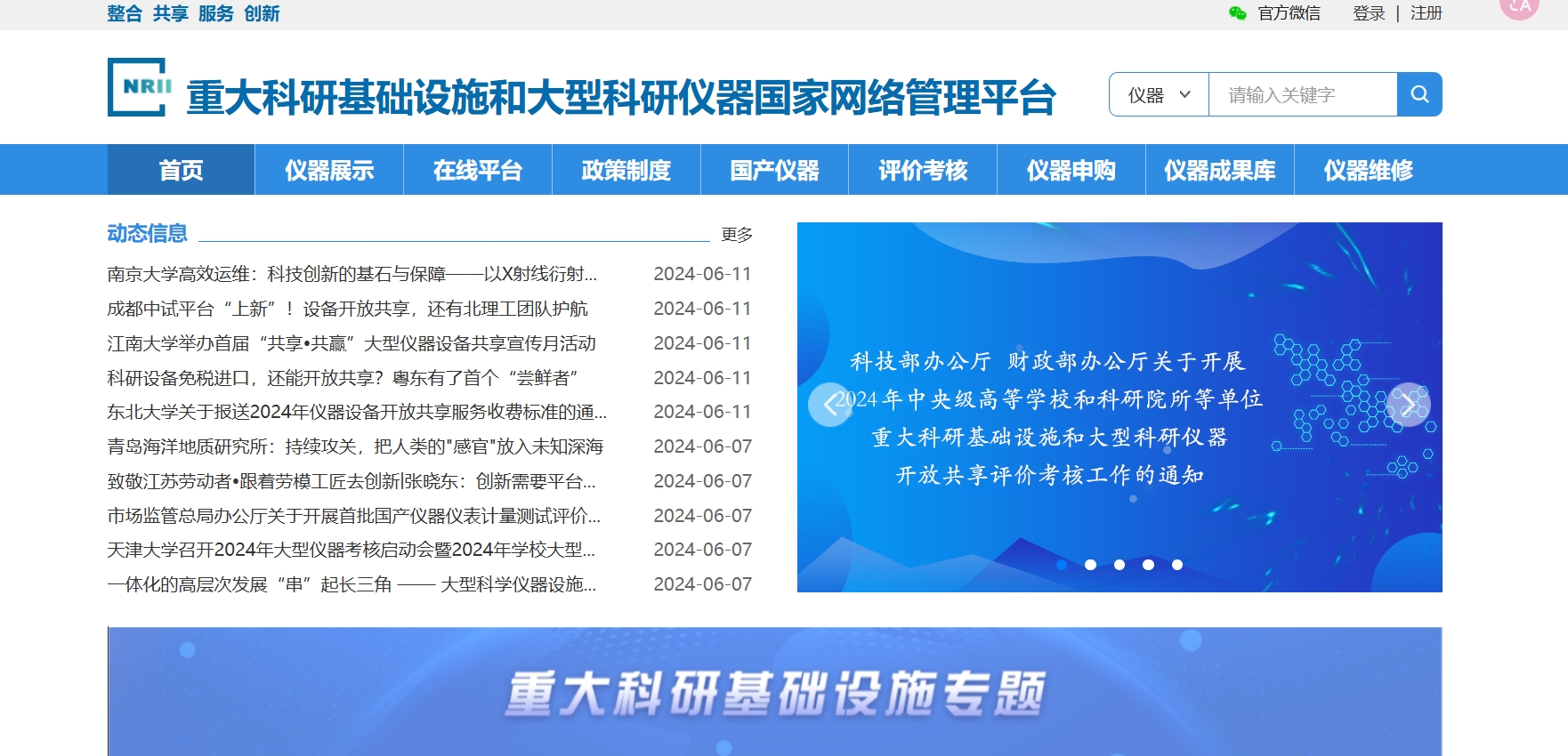Open the 市场监管总局办公厅 news item
1568x756 pixels.
pyautogui.click(x=354, y=516)
